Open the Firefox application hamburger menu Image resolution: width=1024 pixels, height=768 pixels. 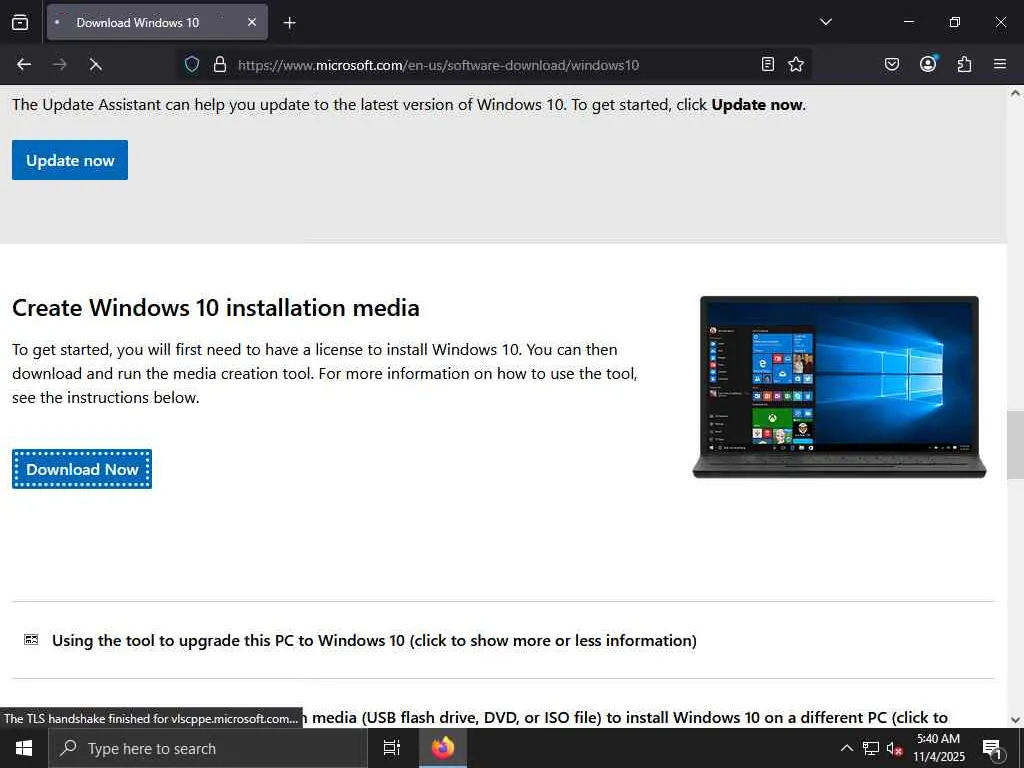[x=1000, y=64]
